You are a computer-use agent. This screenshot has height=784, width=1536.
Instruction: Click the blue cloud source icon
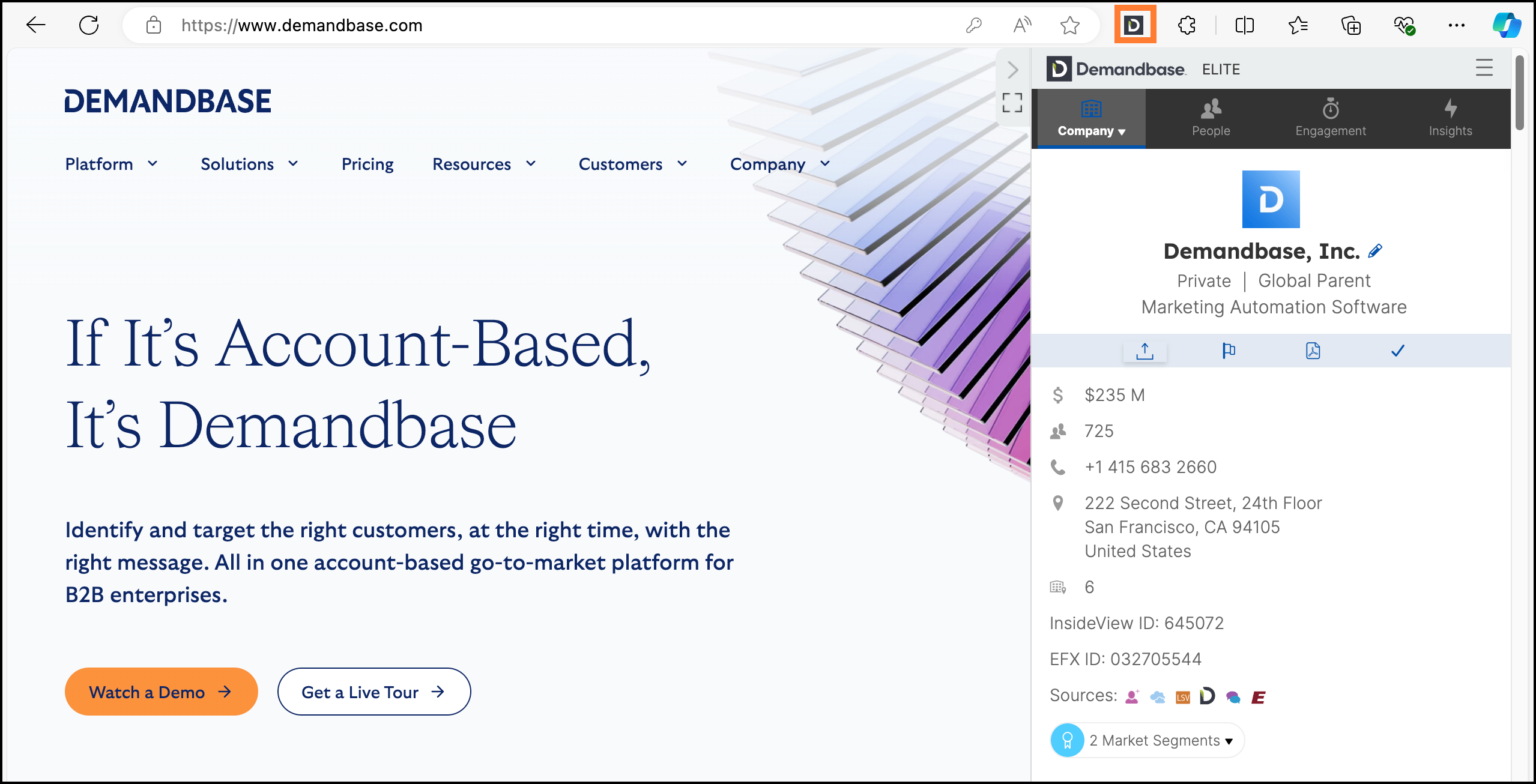pyautogui.click(x=1157, y=697)
